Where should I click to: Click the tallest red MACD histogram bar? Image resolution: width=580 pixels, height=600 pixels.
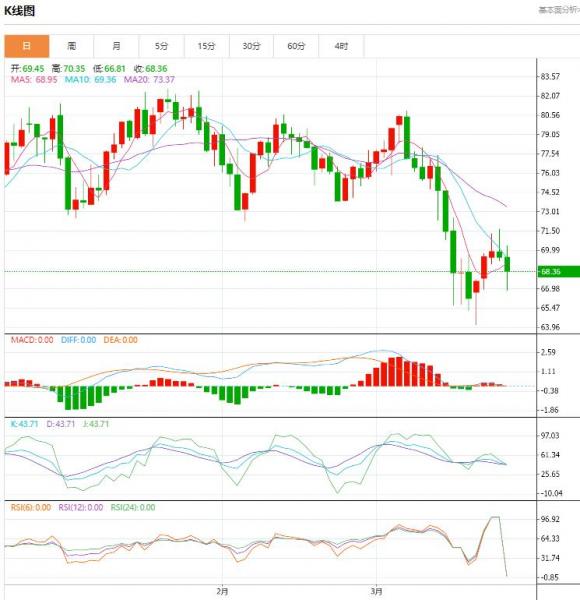point(399,371)
